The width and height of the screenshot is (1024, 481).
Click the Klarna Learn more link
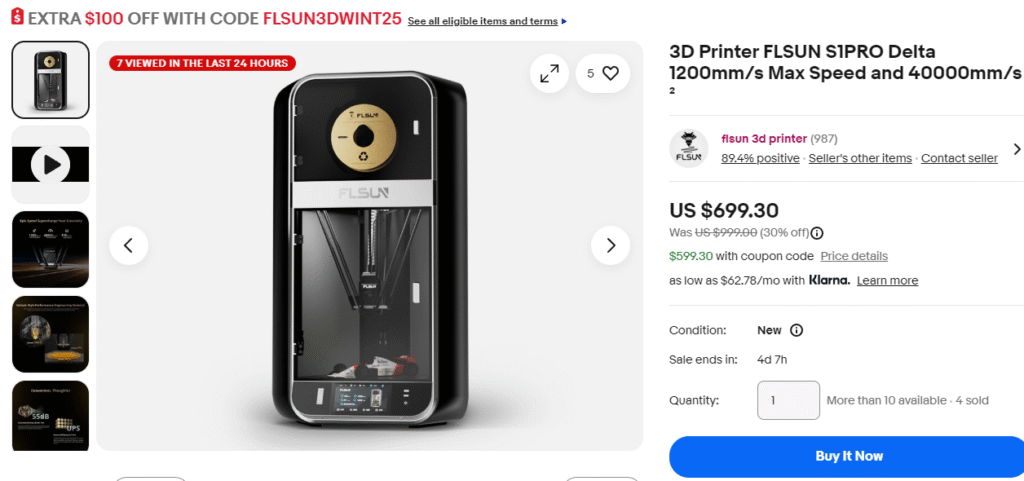click(x=887, y=281)
